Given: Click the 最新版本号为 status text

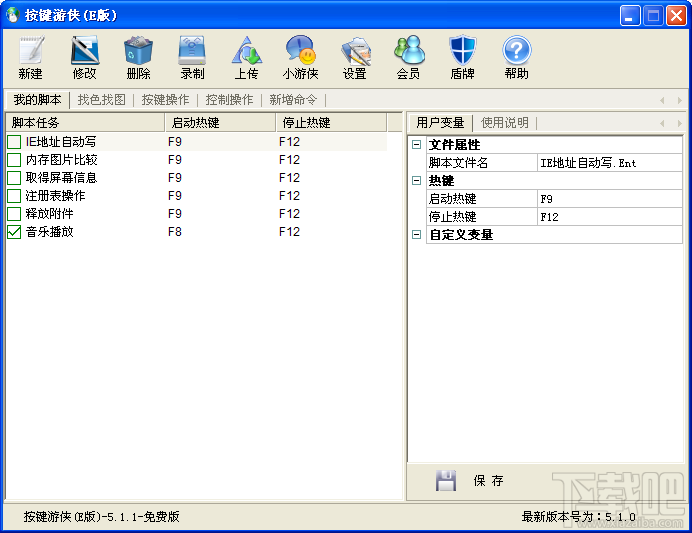Looking at the screenshot, I should point(579,517).
